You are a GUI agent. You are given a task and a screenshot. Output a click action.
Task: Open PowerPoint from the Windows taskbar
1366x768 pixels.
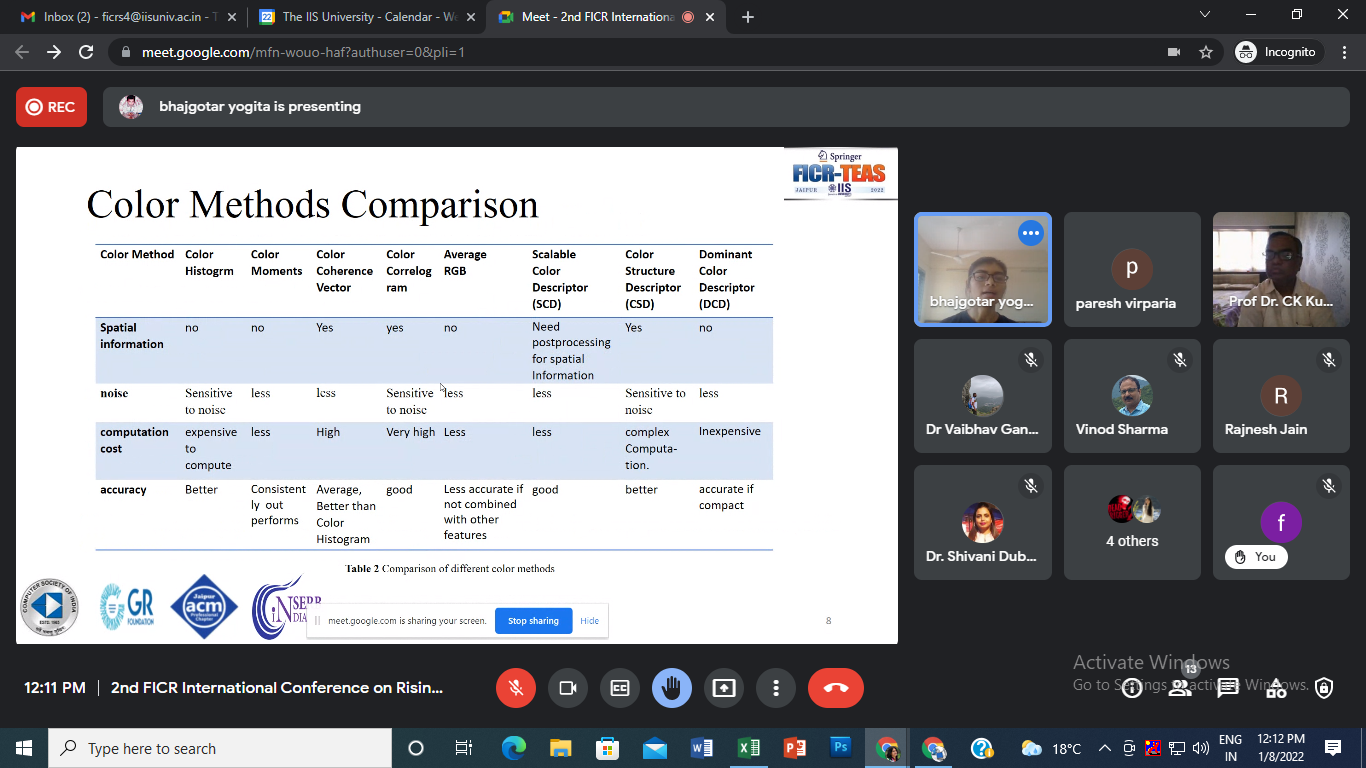795,748
